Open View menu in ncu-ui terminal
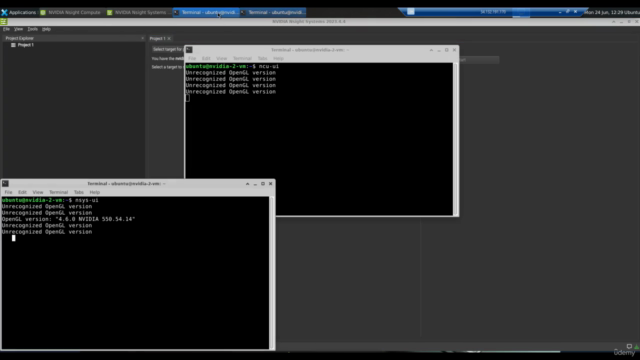 click(x=222, y=58)
